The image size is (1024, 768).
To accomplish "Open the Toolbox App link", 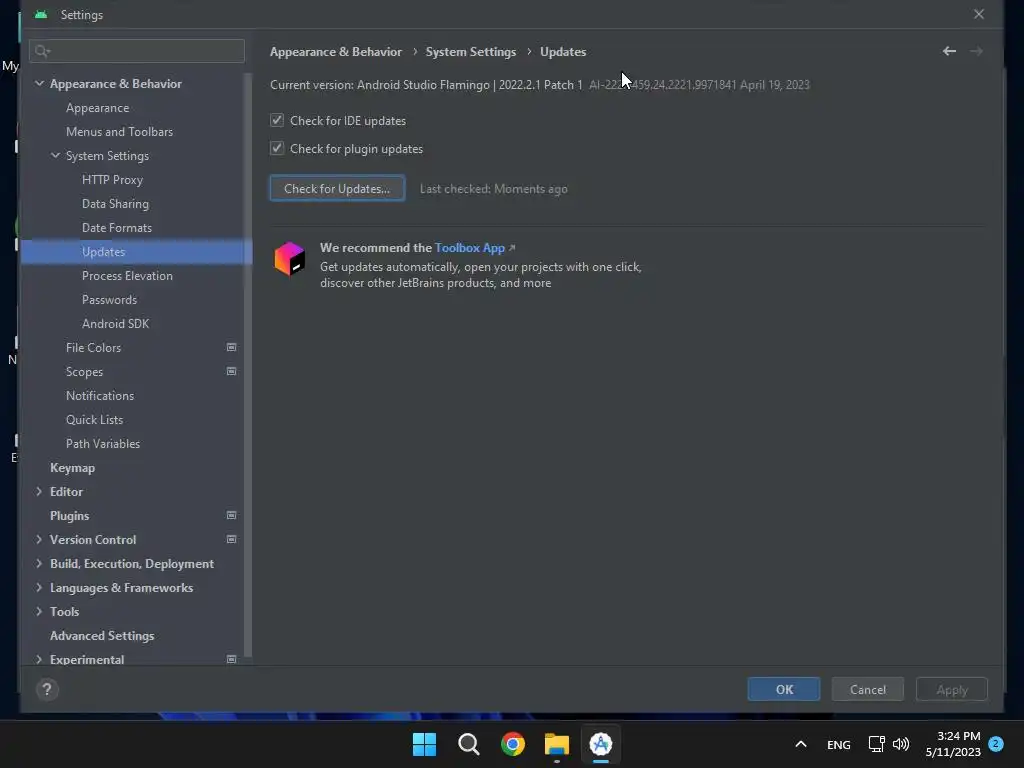I will click(x=470, y=248).
